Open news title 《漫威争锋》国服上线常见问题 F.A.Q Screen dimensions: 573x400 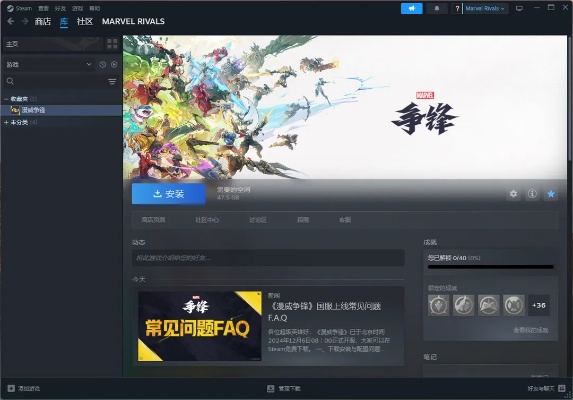(x=325, y=312)
